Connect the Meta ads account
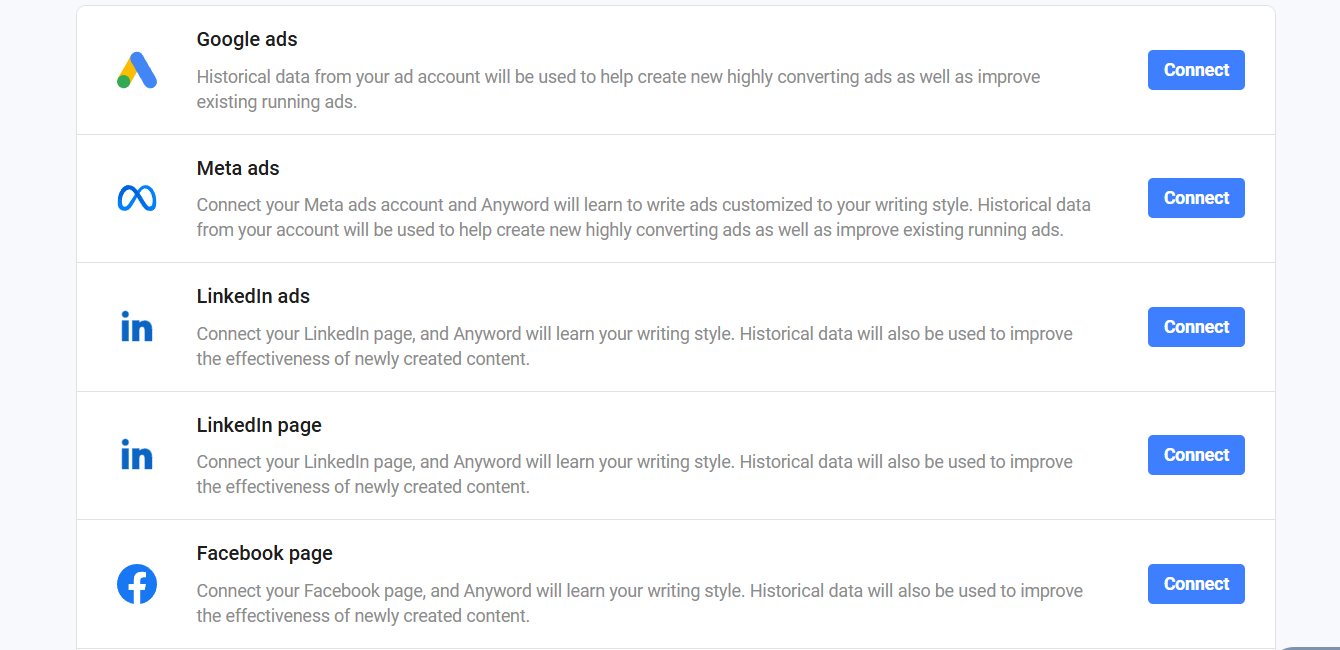This screenshot has height=650, width=1340. point(1196,198)
